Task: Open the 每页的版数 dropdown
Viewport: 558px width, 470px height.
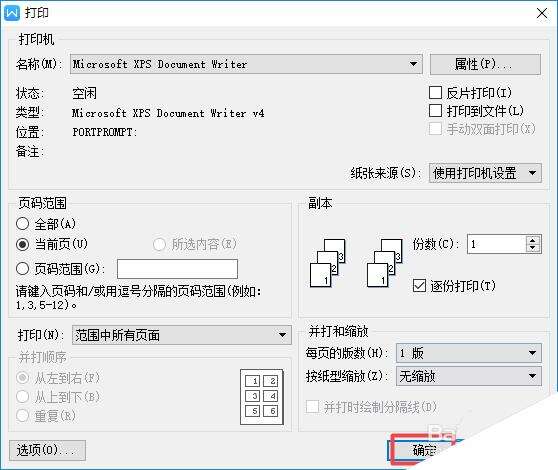Action: 469,353
